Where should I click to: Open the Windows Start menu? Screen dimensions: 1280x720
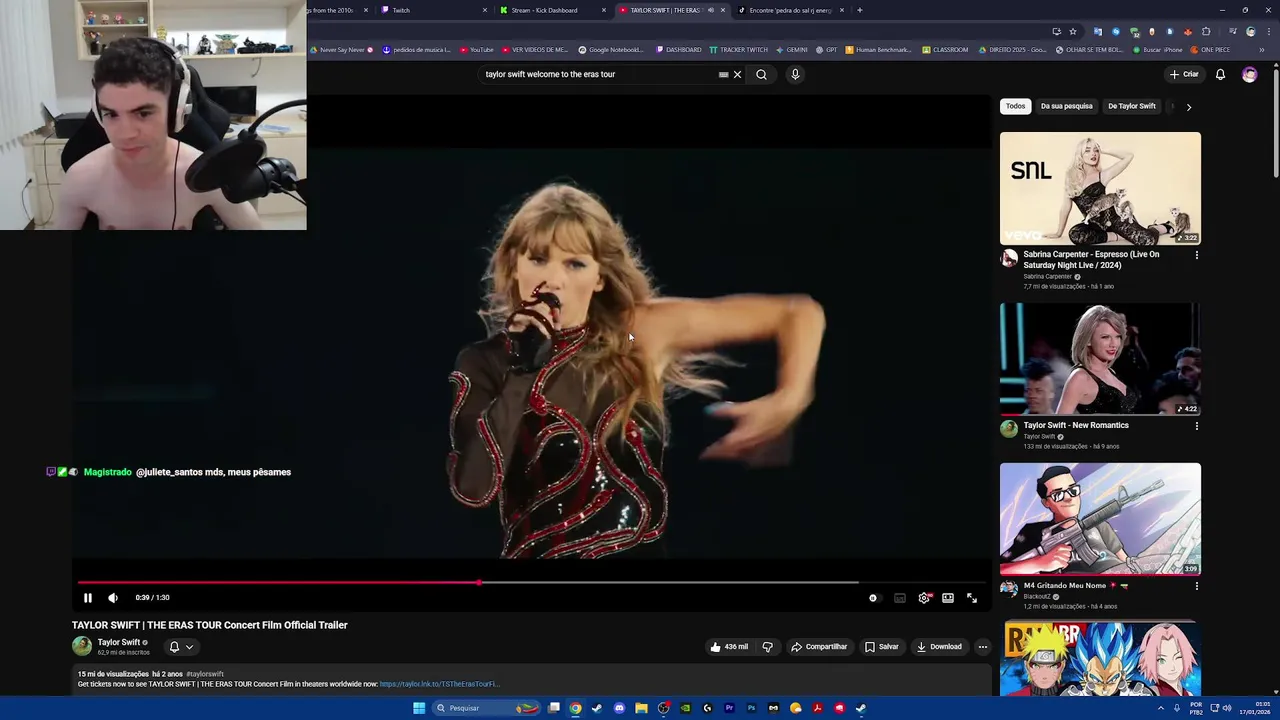(419, 708)
